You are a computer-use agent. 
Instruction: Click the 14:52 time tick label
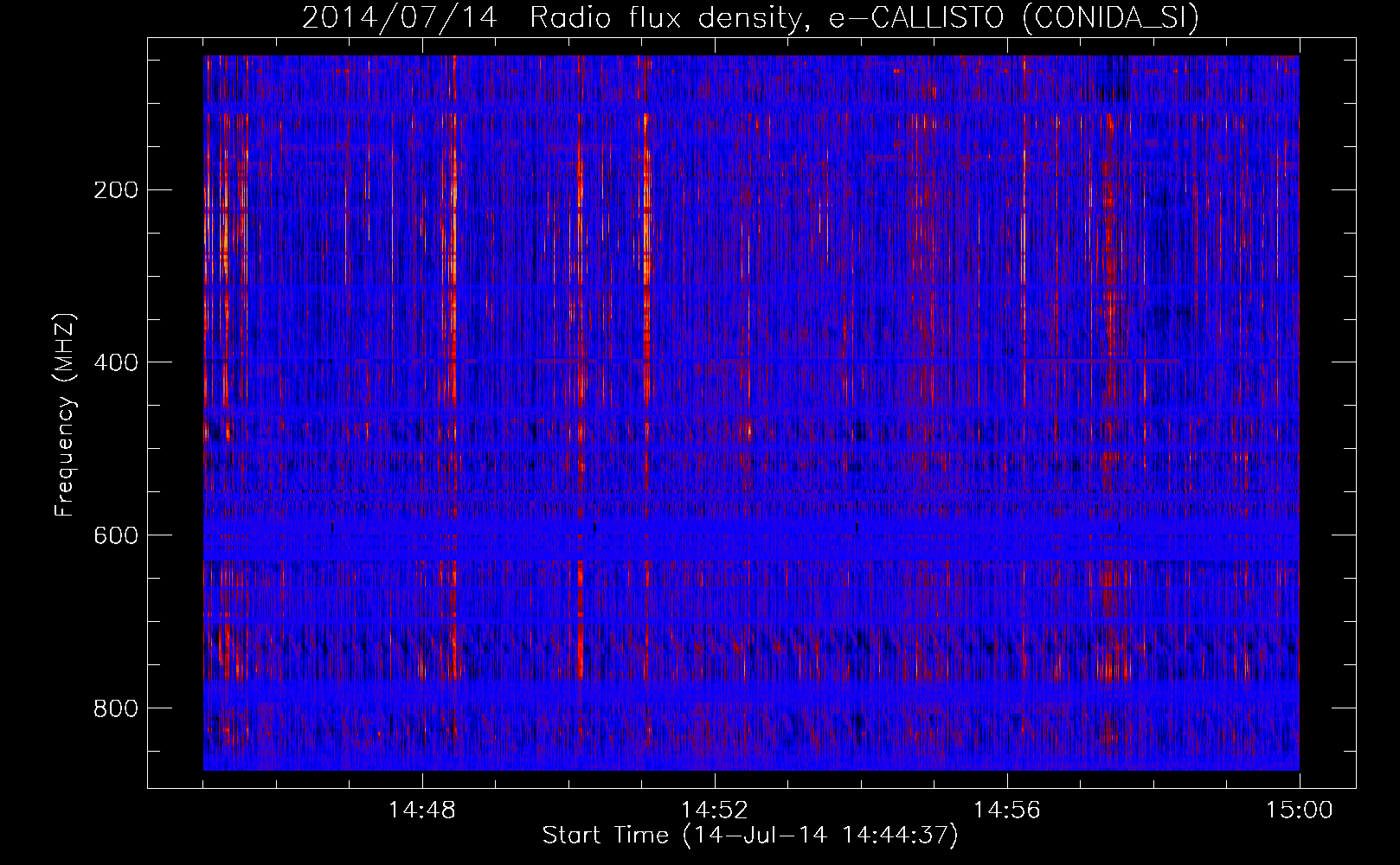(715, 811)
